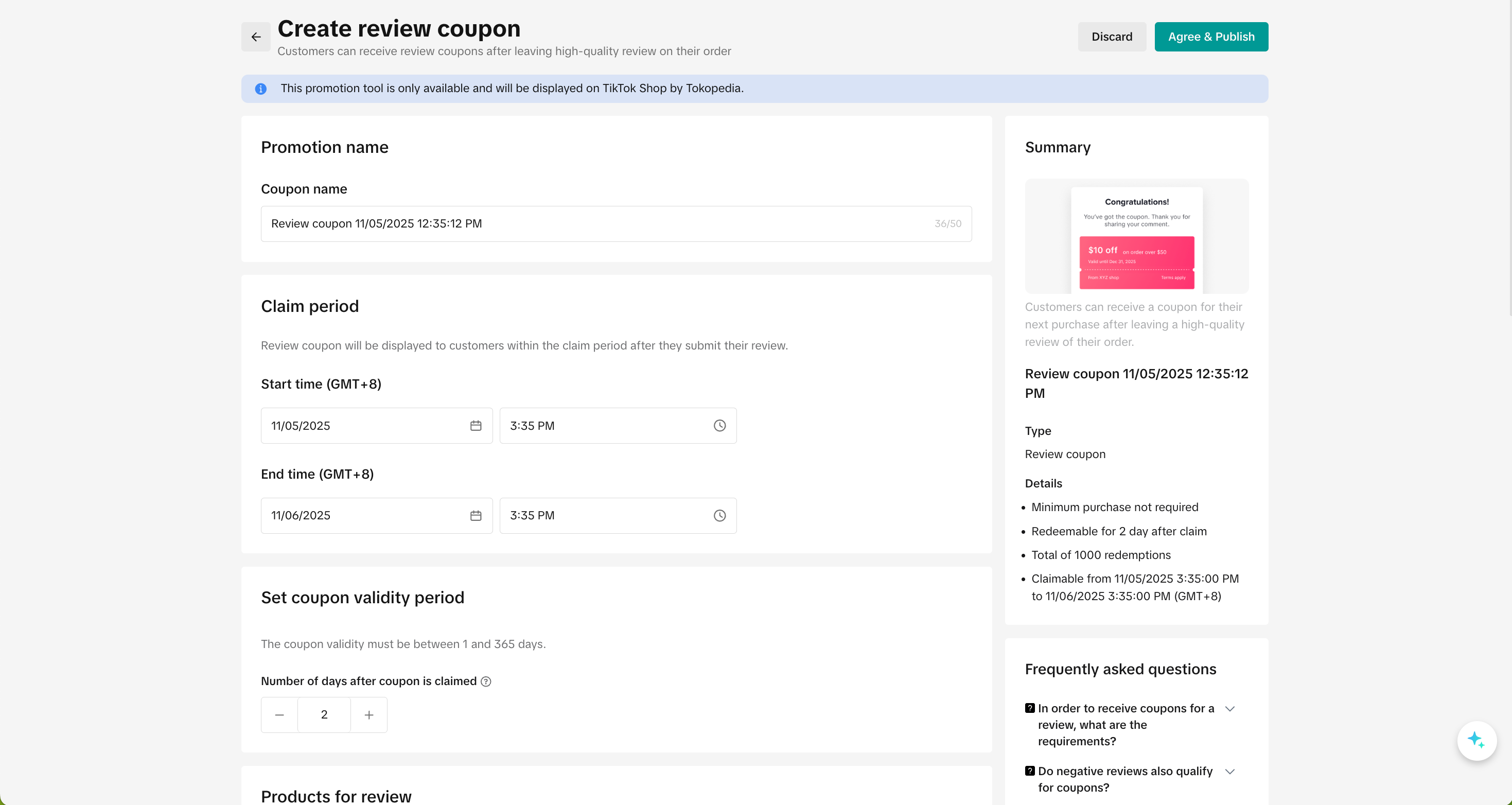This screenshot has height=805, width=1512.
Task: Open end time clock icon
Action: coord(719,516)
